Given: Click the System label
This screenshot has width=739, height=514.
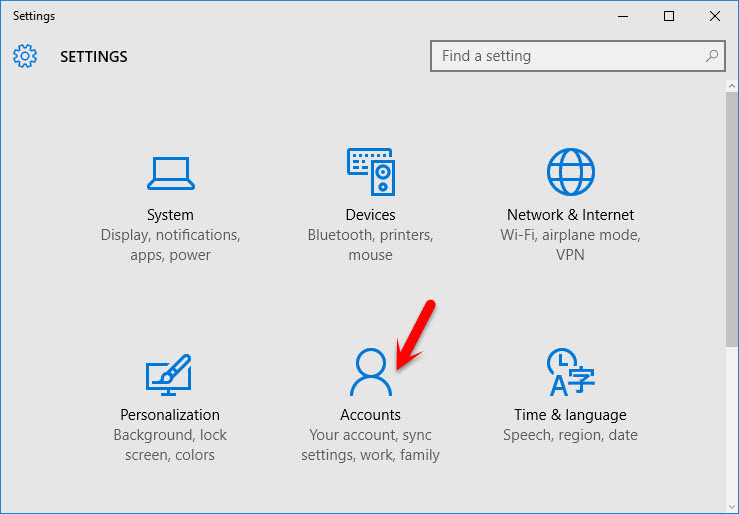Looking at the screenshot, I should 170,215.
